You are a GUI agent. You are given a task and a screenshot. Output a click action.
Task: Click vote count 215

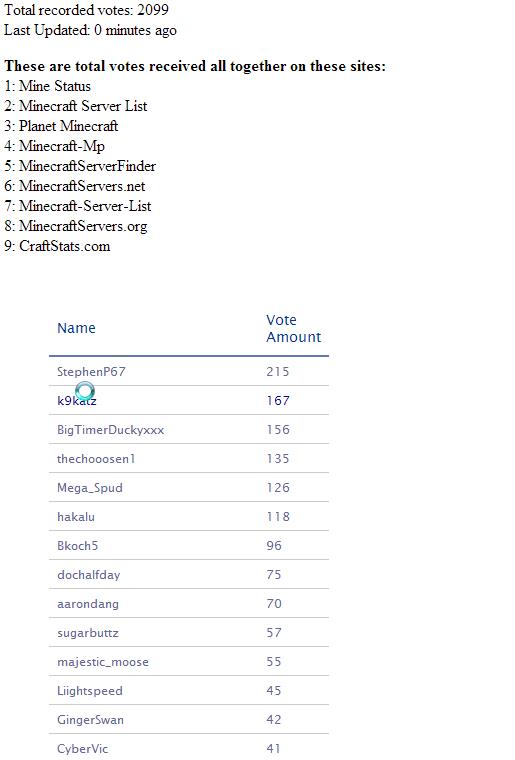coord(278,372)
